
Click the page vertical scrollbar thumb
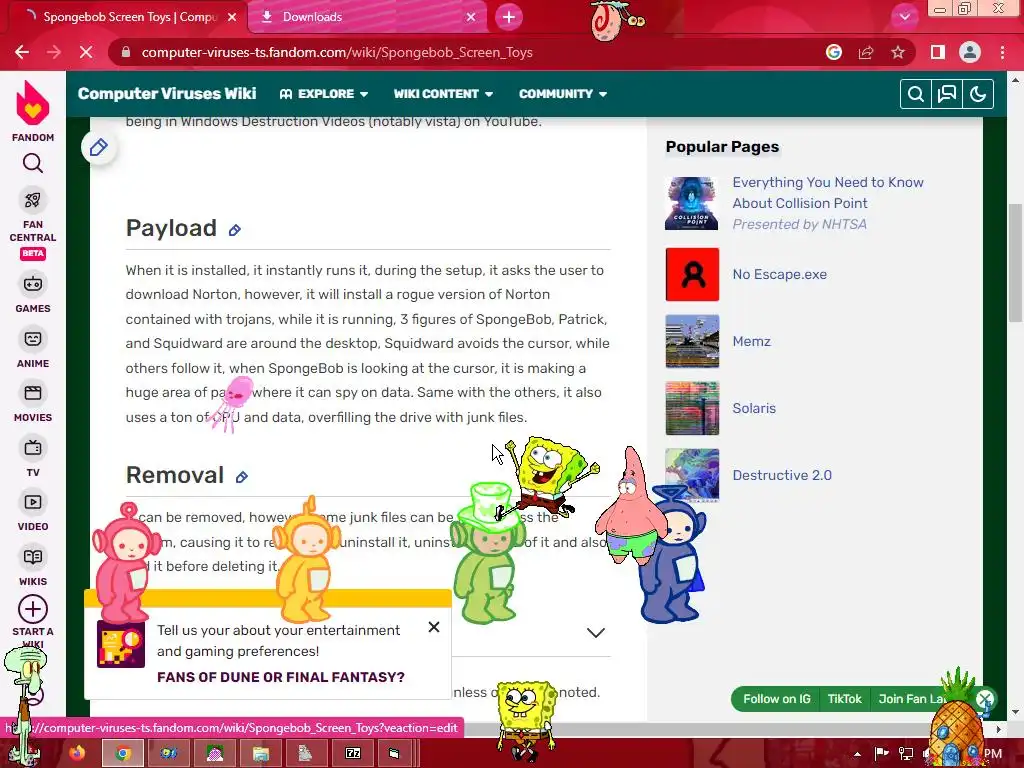(x=1015, y=263)
